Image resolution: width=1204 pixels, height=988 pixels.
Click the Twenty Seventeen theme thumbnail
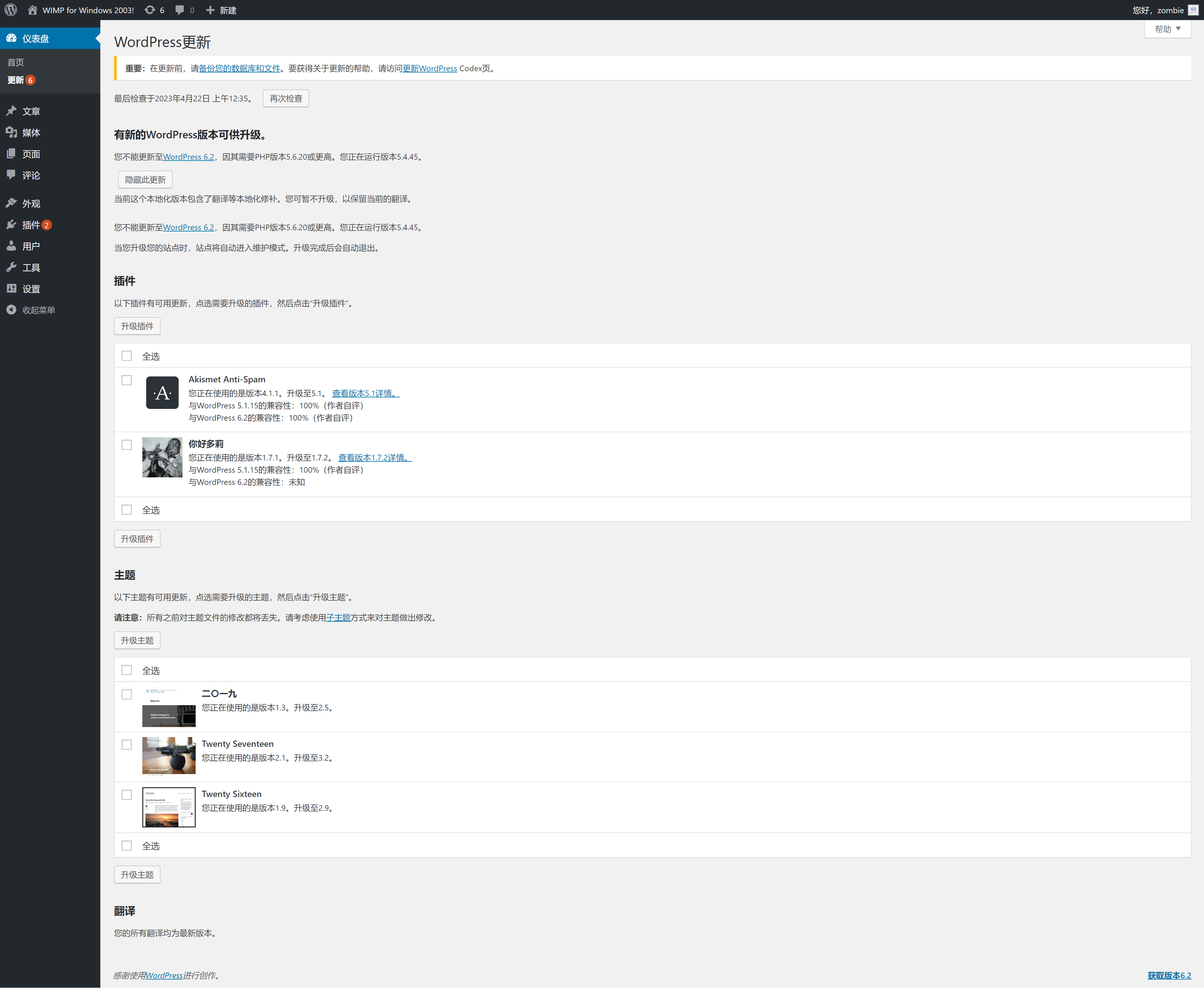tap(169, 757)
